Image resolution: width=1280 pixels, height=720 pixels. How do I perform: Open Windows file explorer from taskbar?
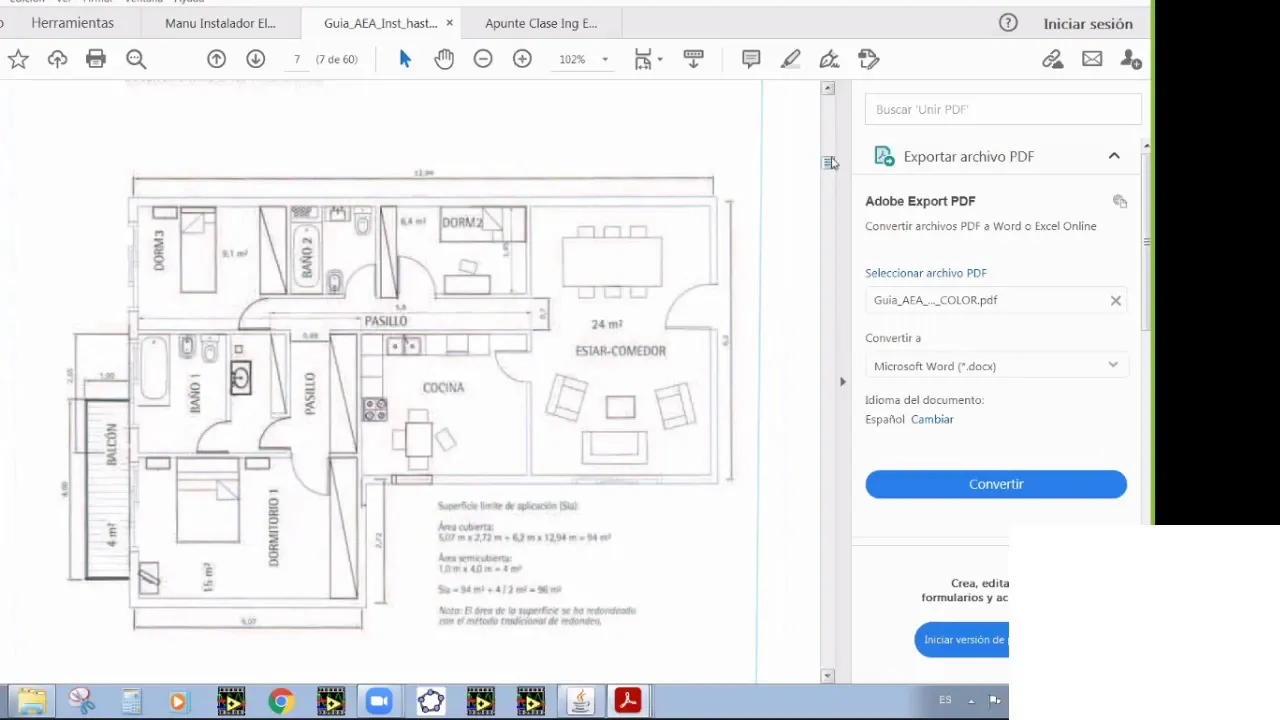31,701
